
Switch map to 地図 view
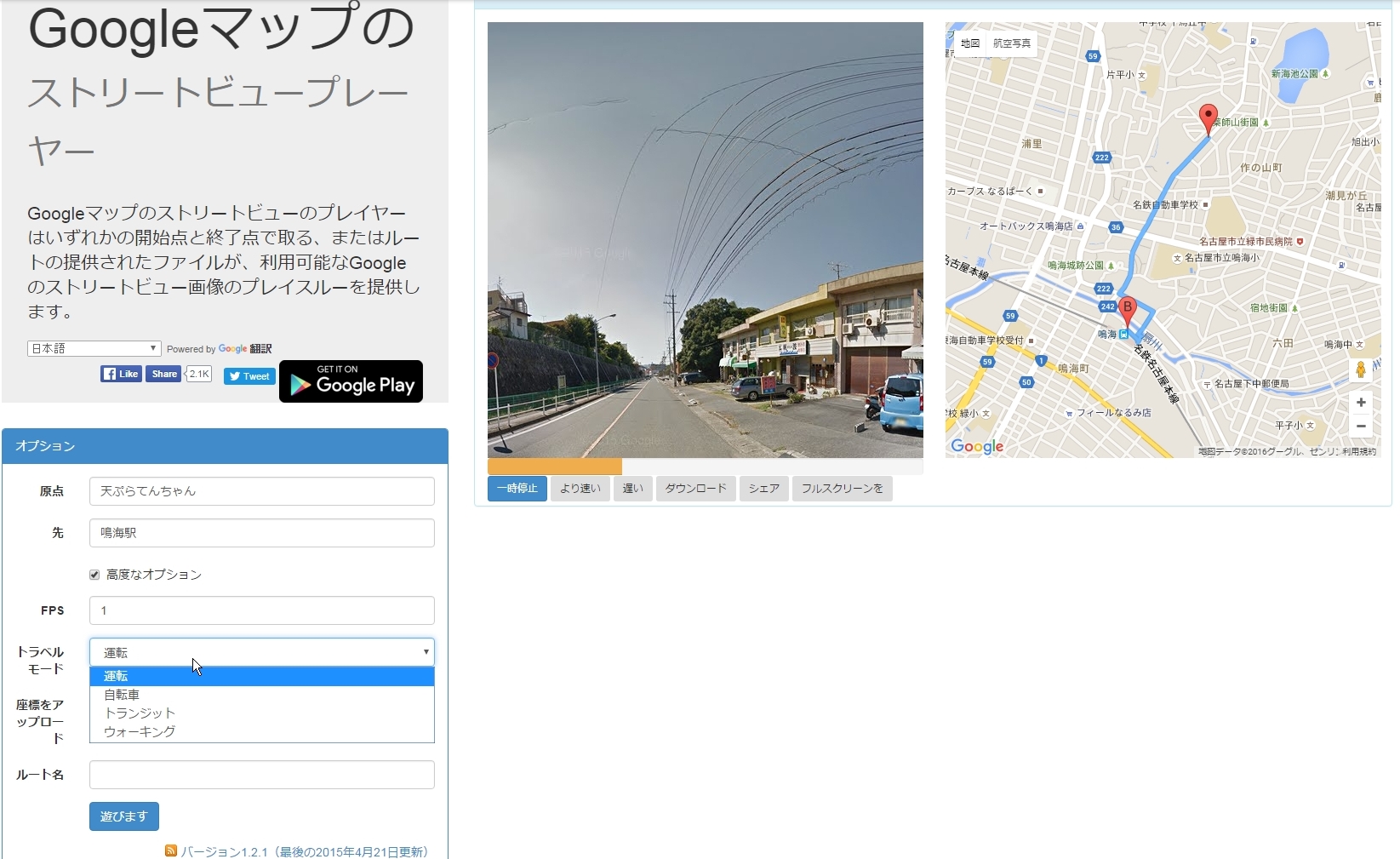coord(970,43)
